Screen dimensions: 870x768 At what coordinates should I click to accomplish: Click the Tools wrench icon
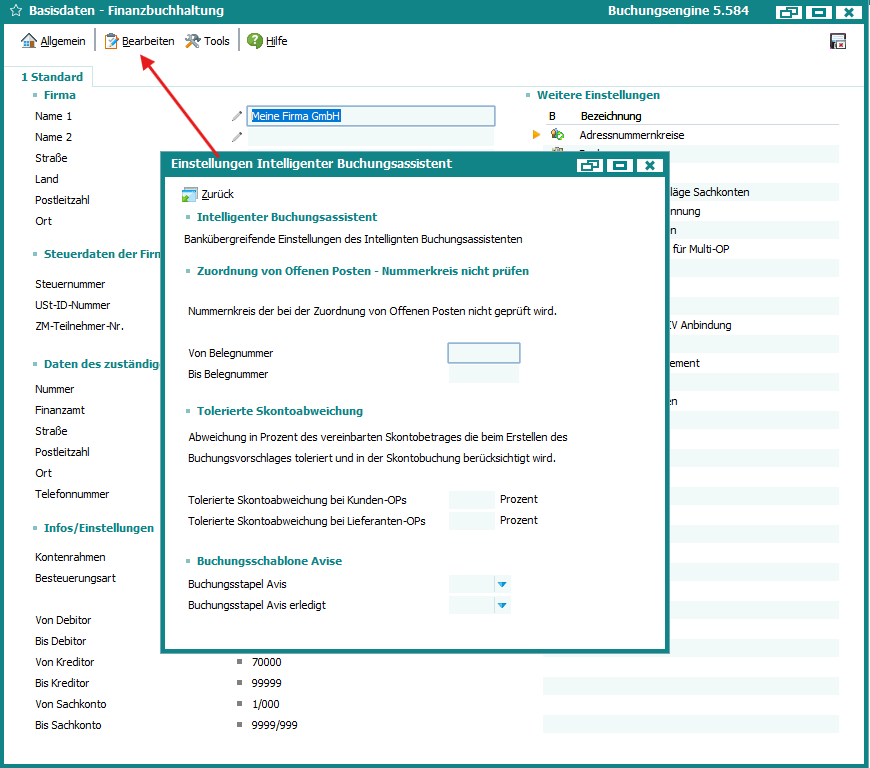[x=193, y=41]
